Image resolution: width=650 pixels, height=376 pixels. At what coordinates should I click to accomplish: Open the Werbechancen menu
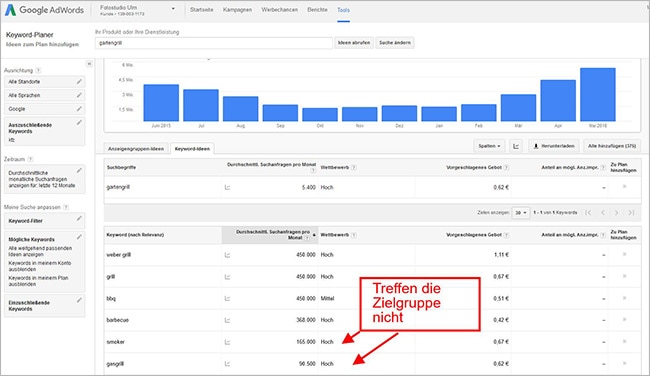279,10
